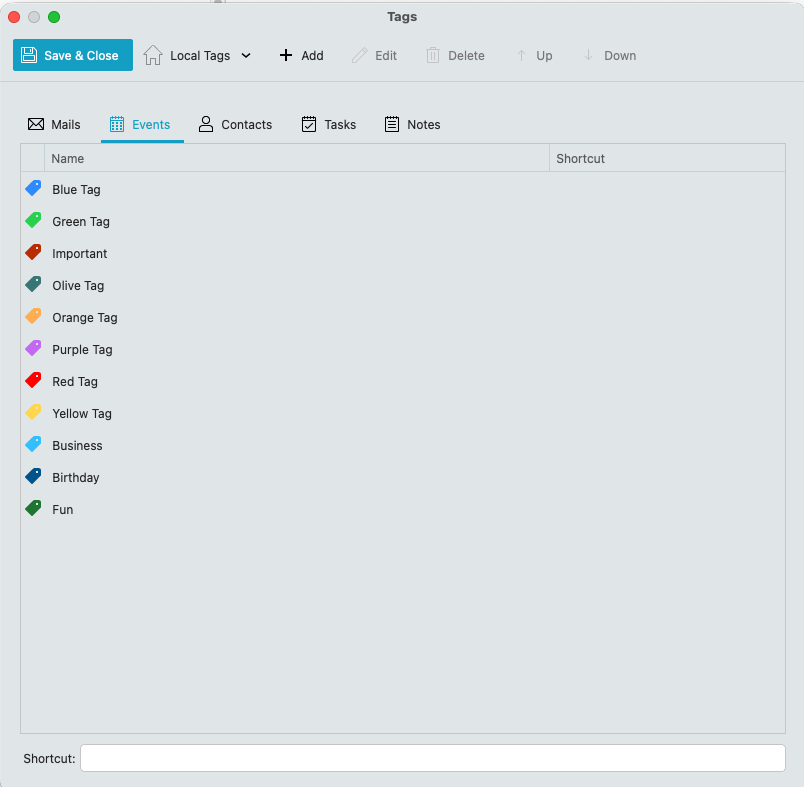This screenshot has width=804, height=787.
Task: Switch to the Mails tab
Action: 54,125
